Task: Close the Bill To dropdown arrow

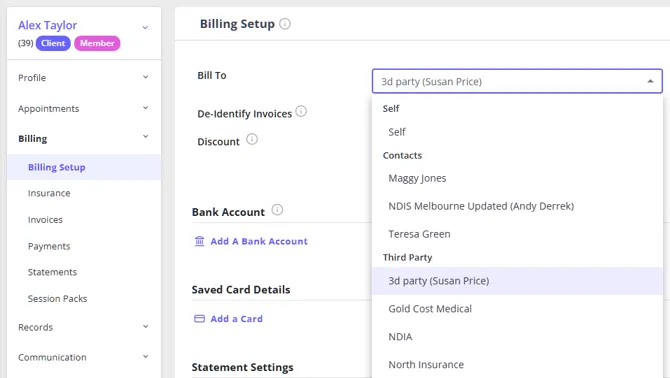Action: point(650,81)
